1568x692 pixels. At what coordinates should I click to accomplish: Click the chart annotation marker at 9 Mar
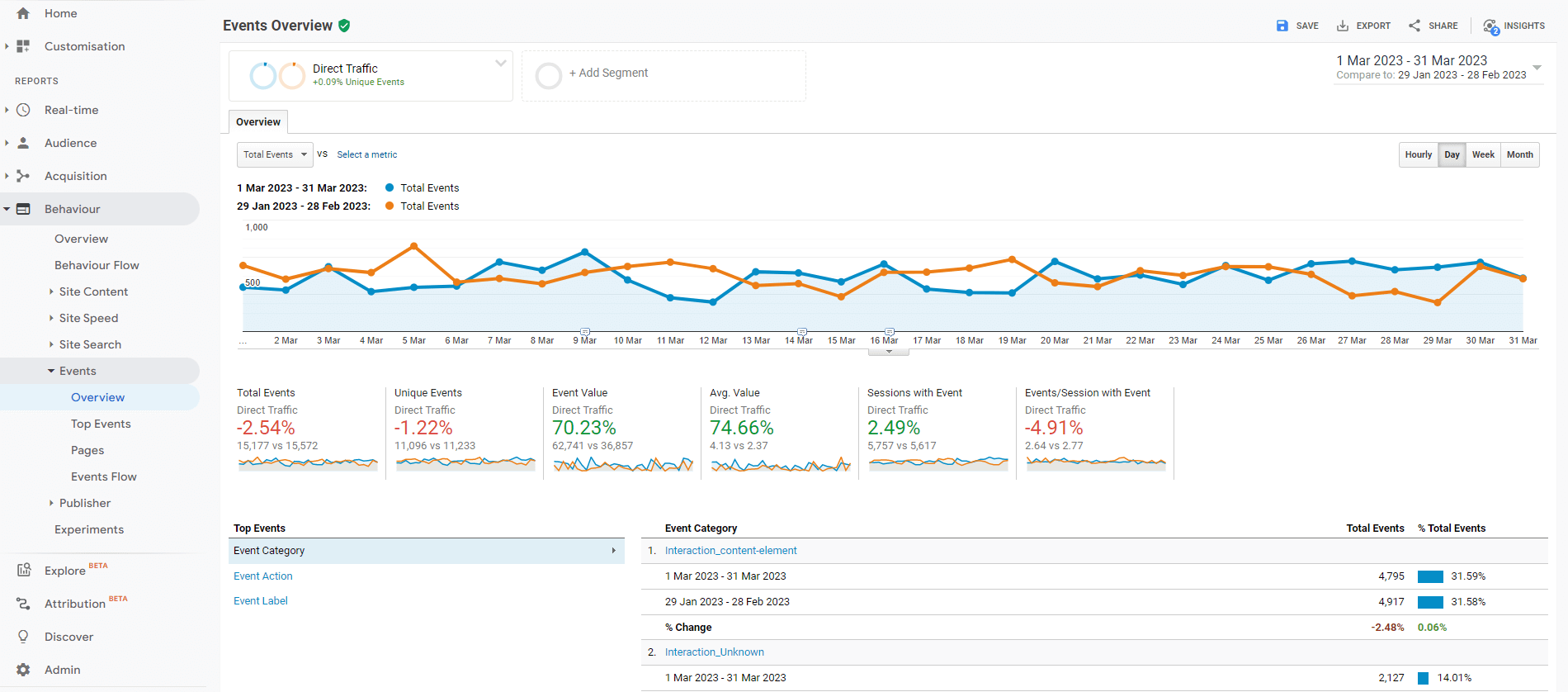tap(585, 331)
